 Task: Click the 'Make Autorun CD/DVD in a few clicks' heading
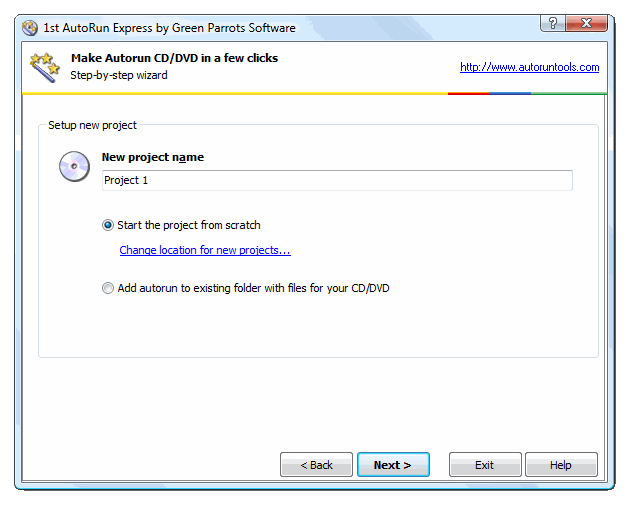tap(174, 58)
